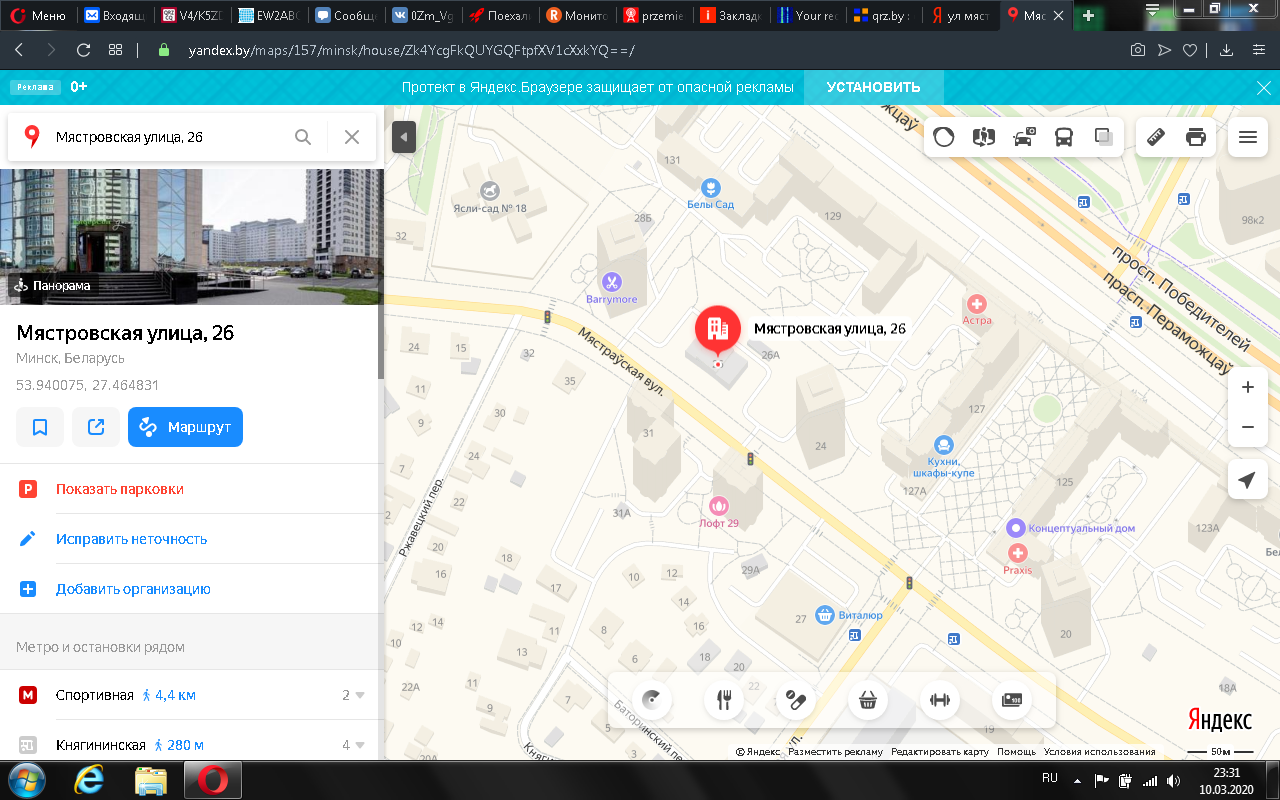Find pharmacies with the pill icon

[x=796, y=700]
